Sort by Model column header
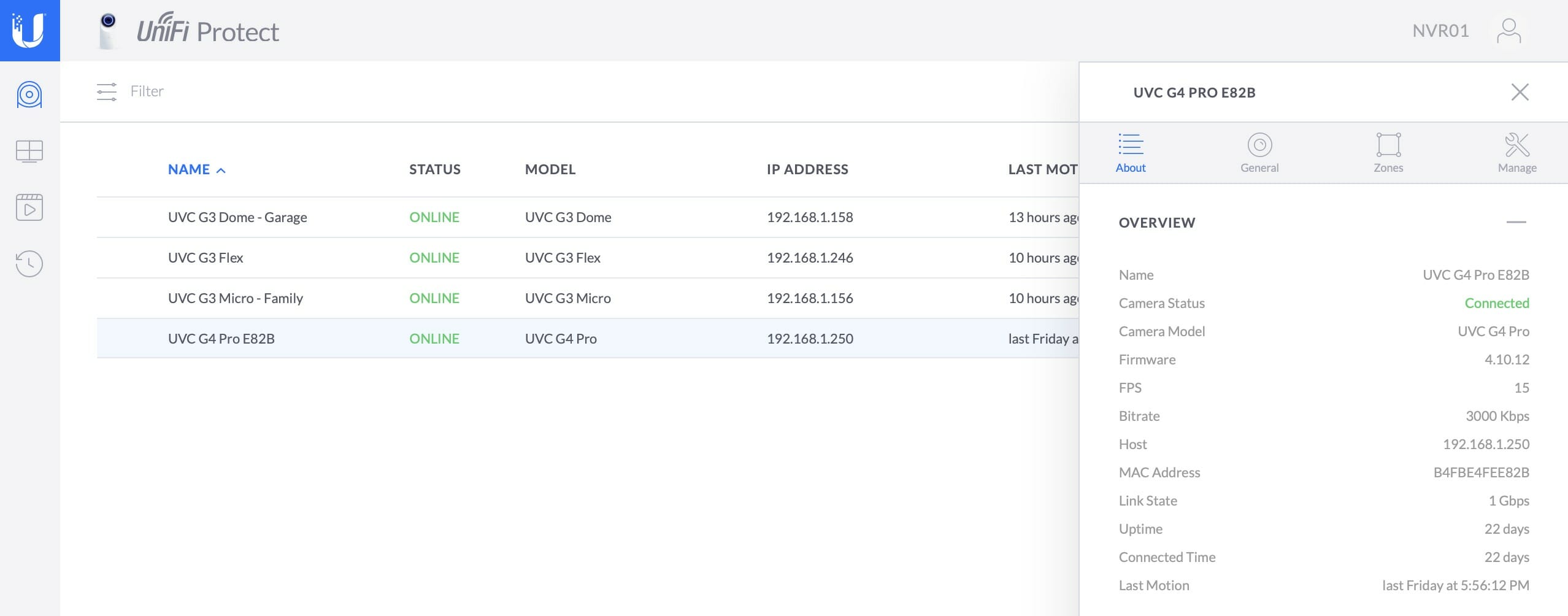Image resolution: width=1568 pixels, height=616 pixels. point(550,169)
